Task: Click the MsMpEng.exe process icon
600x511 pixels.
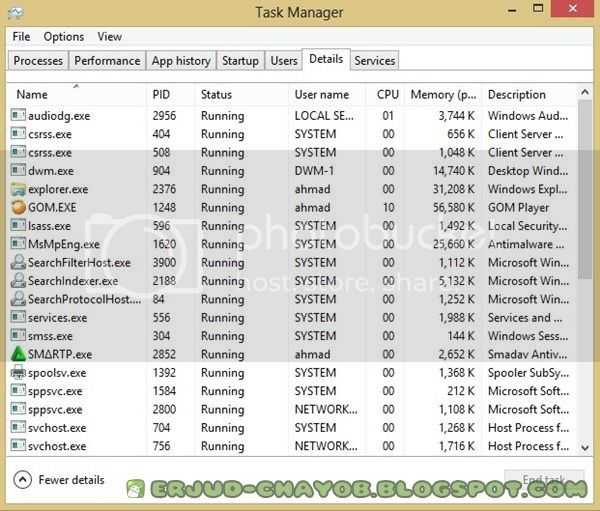Action: coord(18,244)
